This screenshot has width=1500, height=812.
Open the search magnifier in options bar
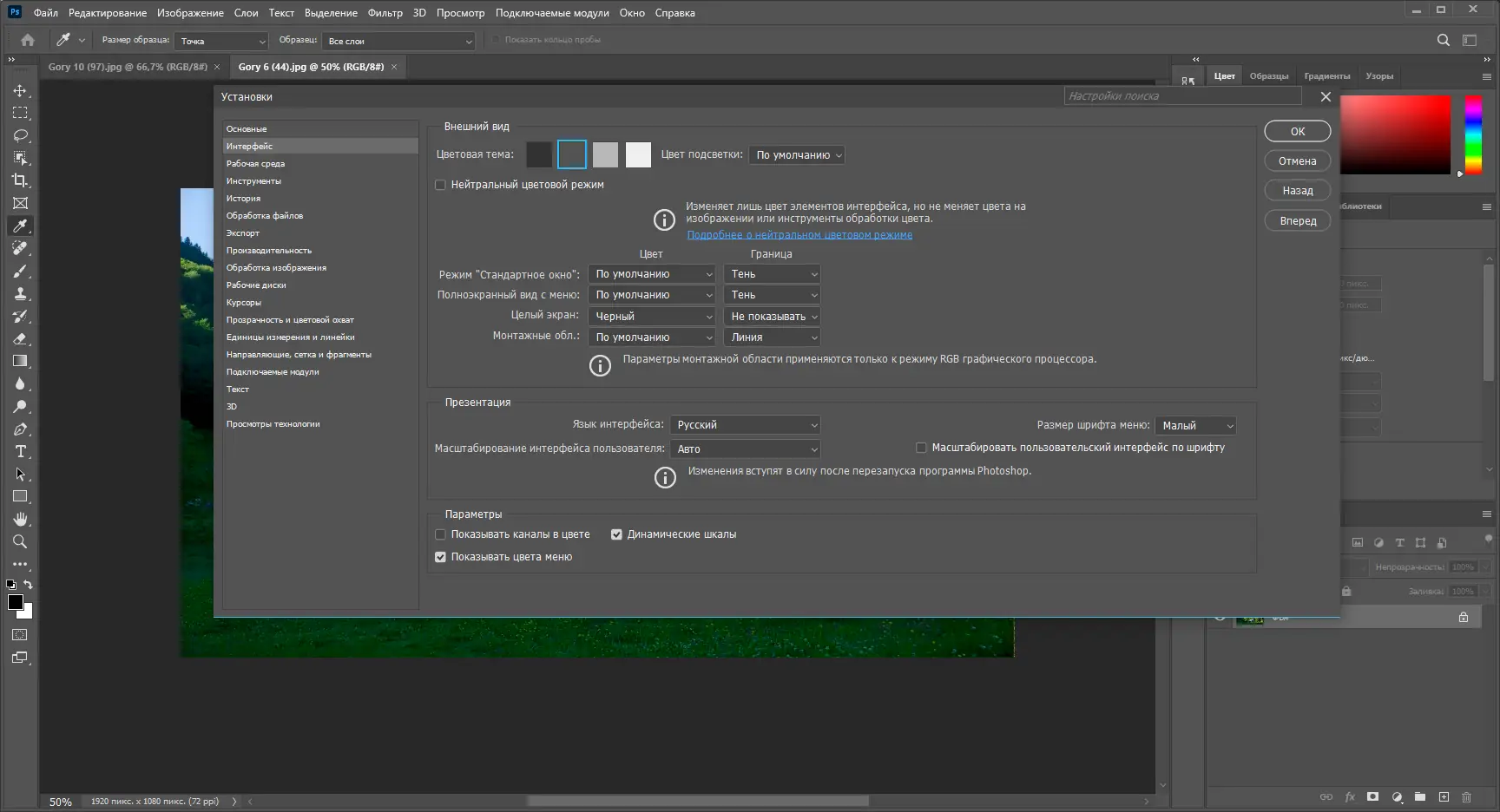pos(1443,40)
